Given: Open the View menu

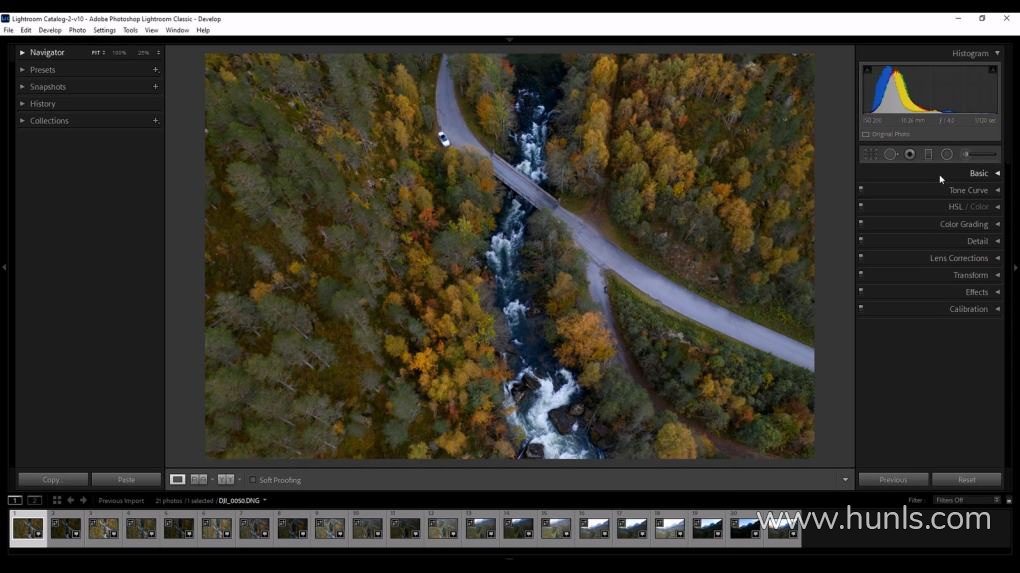Looking at the screenshot, I should tap(152, 30).
